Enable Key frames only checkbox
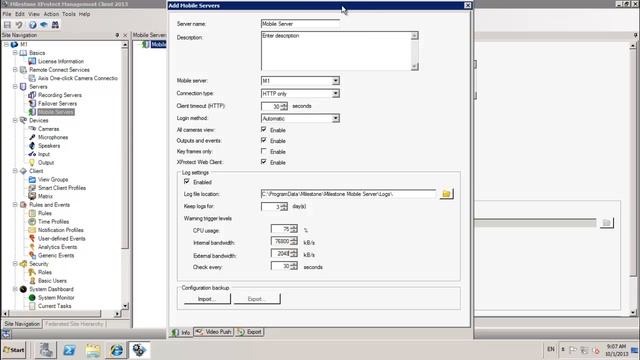 coord(264,151)
